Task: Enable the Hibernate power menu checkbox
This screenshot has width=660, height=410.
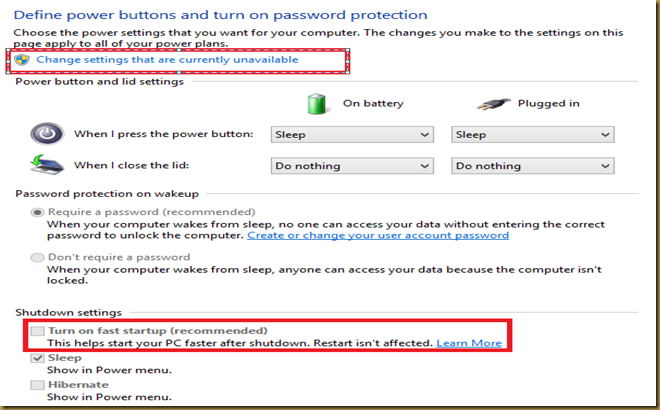Action: coord(38,384)
